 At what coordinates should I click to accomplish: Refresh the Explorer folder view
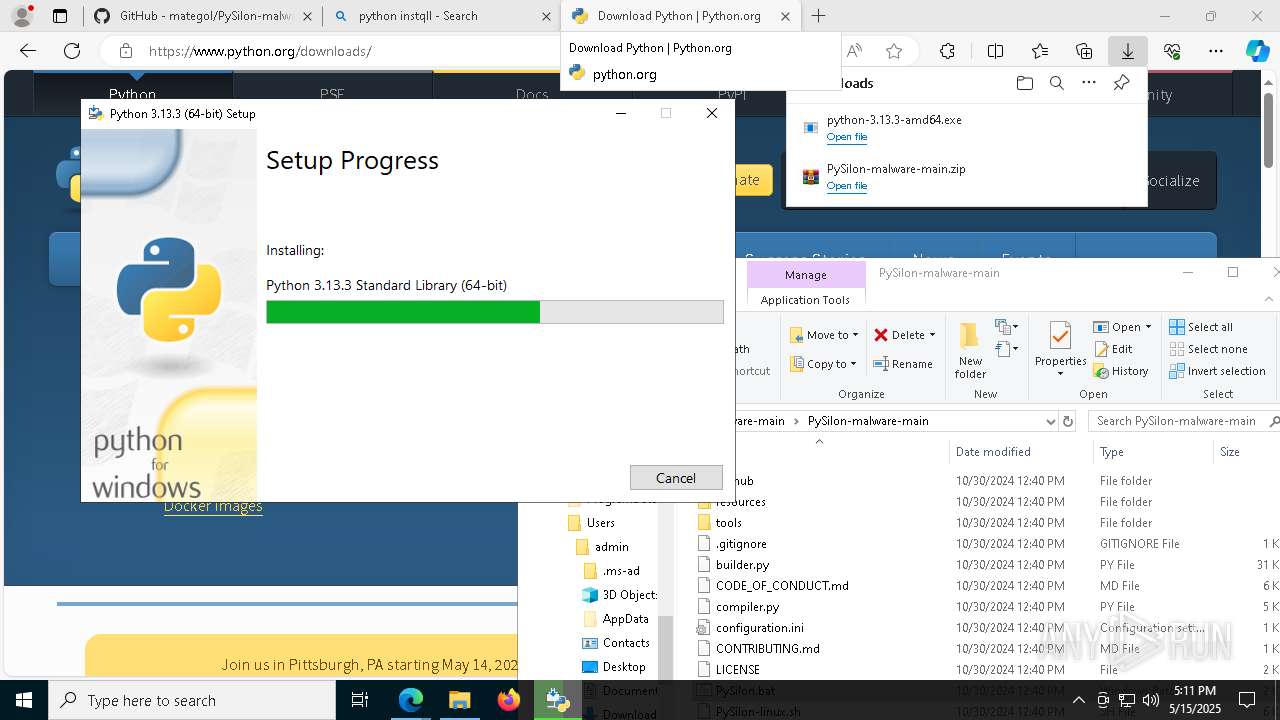coord(1068,421)
